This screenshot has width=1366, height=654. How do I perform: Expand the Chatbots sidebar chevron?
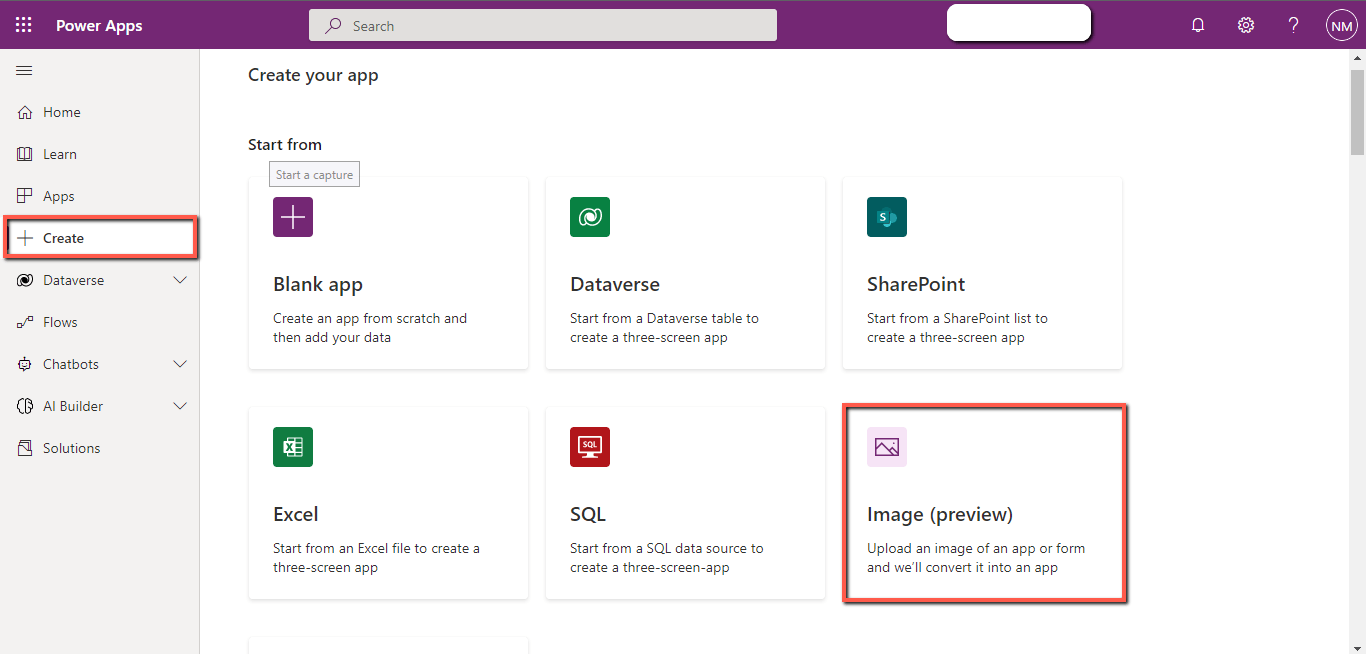(x=180, y=364)
